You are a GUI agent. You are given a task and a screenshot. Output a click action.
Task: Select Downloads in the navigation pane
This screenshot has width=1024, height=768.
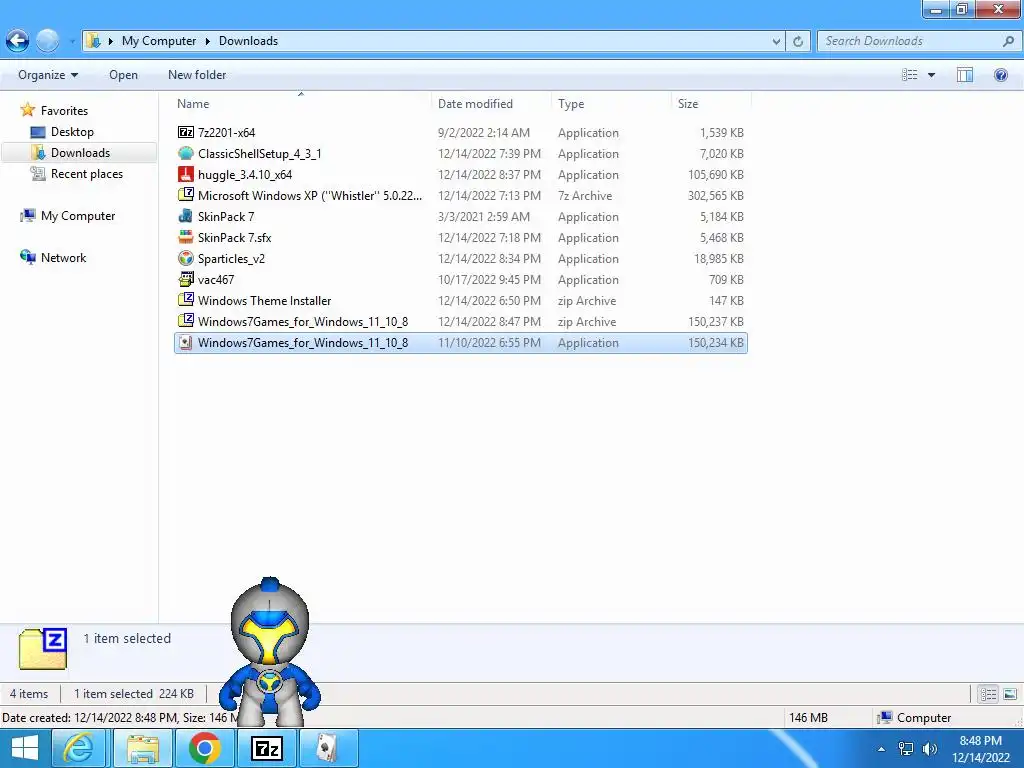80,153
